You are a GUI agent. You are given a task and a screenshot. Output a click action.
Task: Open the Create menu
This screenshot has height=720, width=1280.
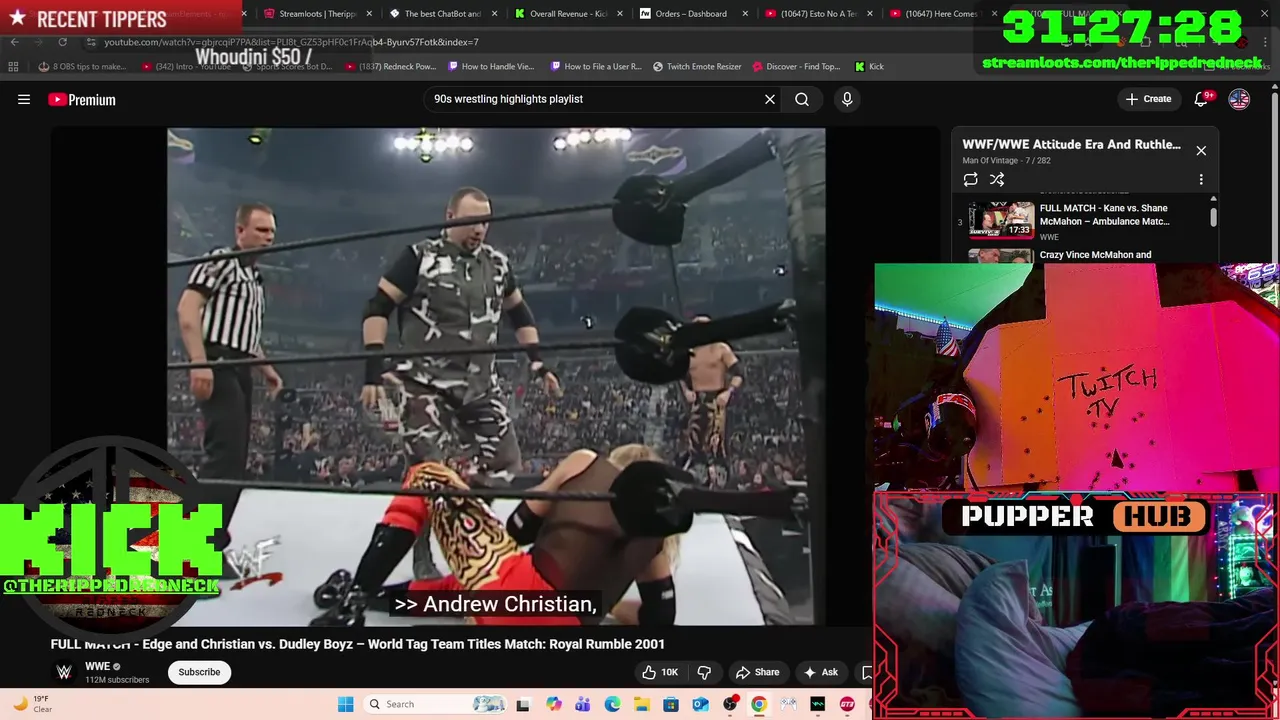click(1148, 99)
